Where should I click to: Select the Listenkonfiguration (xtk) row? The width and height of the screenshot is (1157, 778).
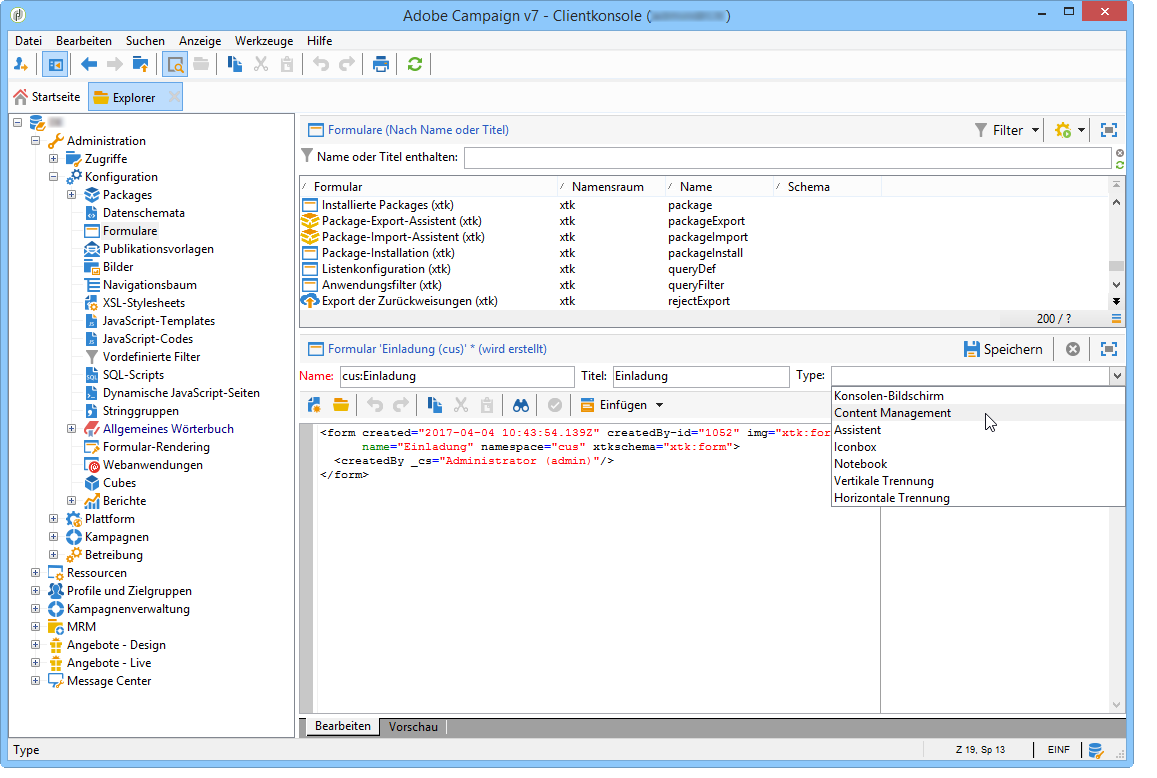coord(386,269)
